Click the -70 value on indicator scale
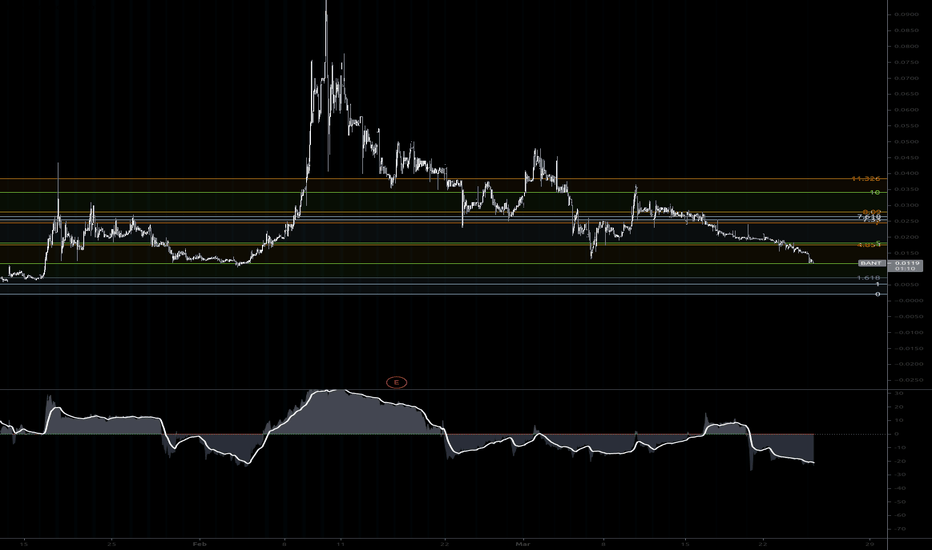 899,529
